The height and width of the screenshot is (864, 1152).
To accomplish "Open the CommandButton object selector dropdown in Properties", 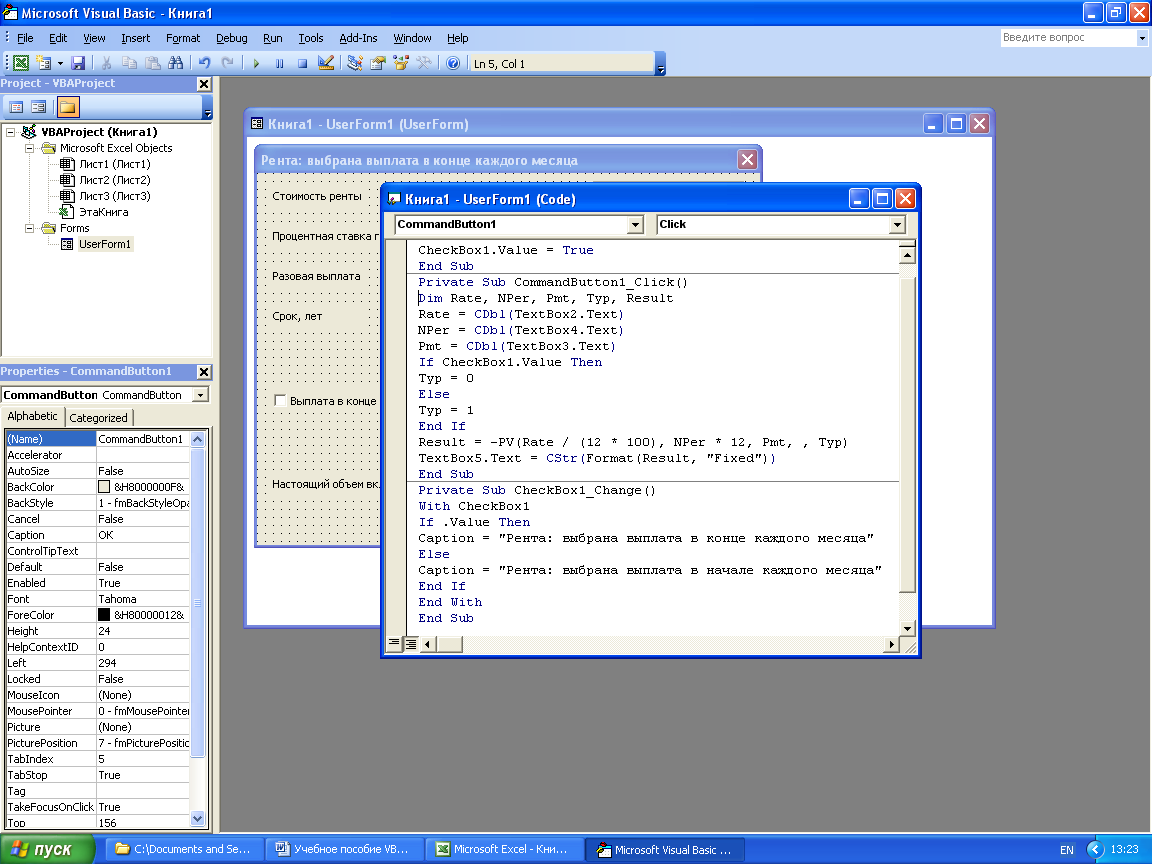I will click(x=200, y=395).
